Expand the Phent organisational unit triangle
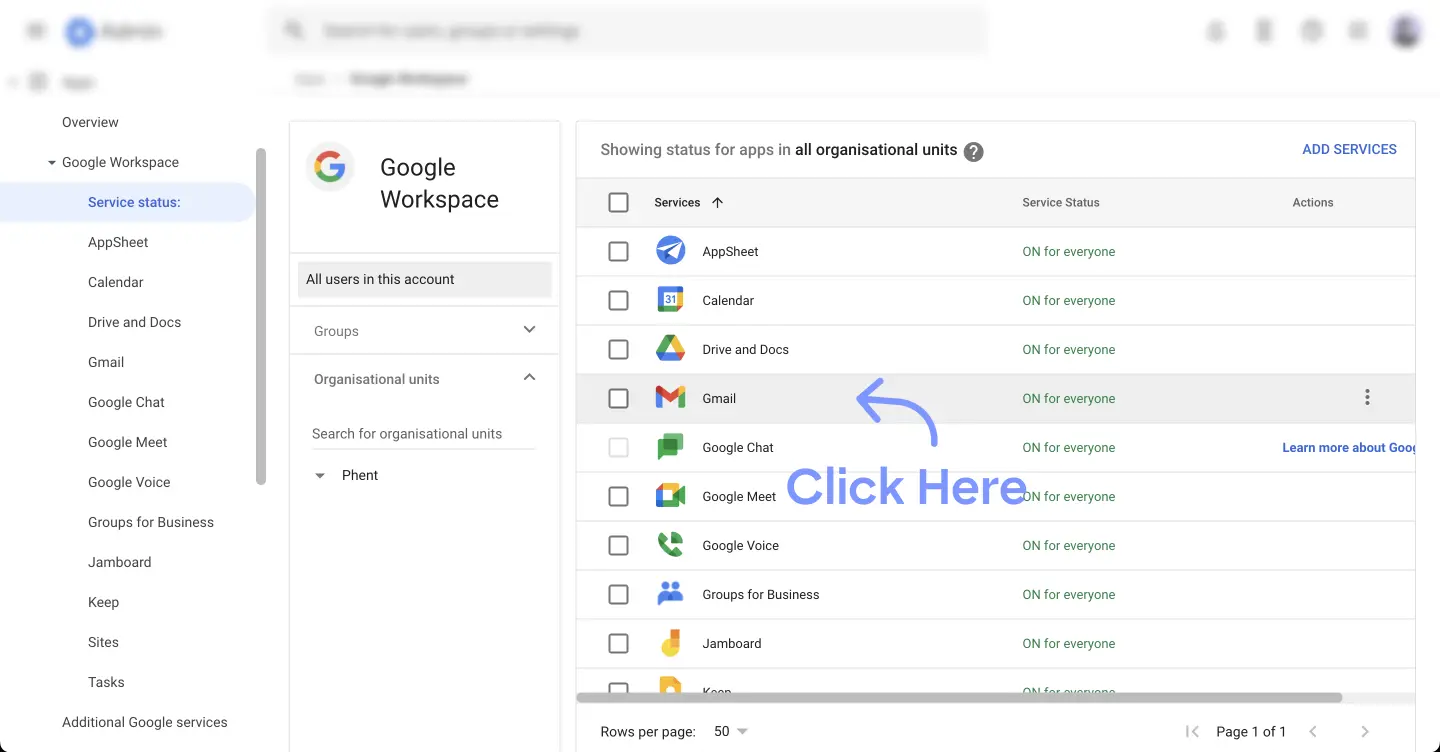1440x752 pixels. [320, 476]
